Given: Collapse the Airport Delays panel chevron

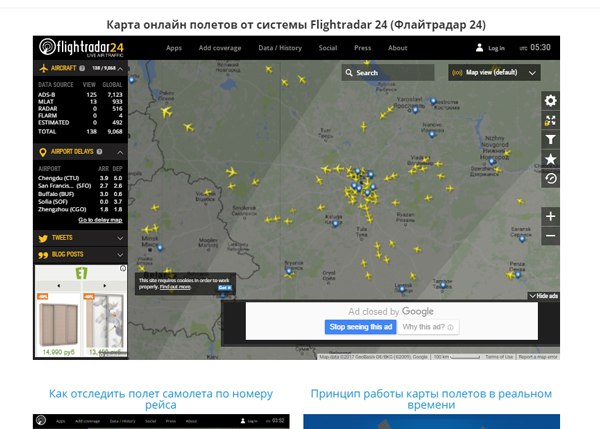Looking at the screenshot, I should point(120,152).
